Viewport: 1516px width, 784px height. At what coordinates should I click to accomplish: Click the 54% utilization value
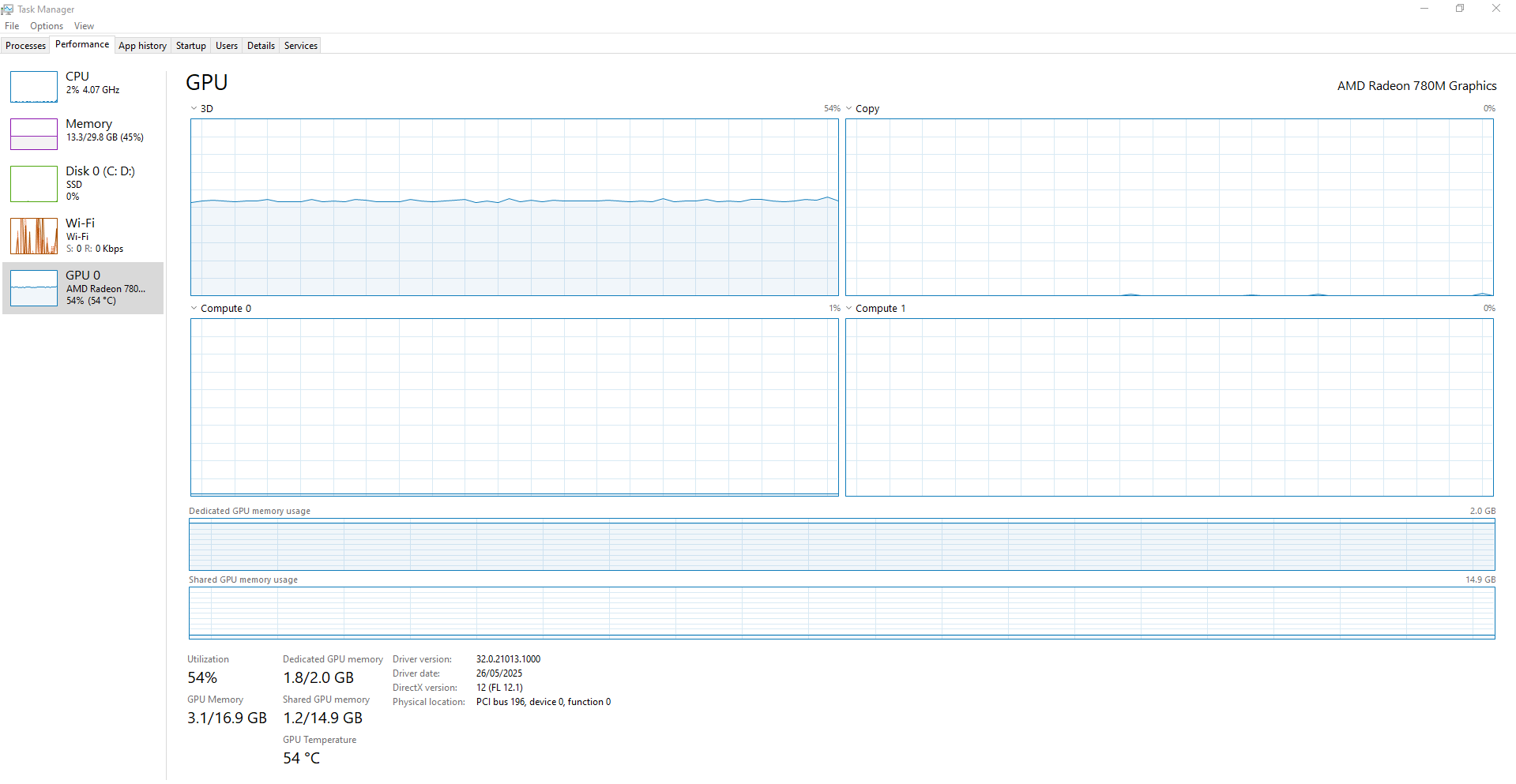(202, 678)
